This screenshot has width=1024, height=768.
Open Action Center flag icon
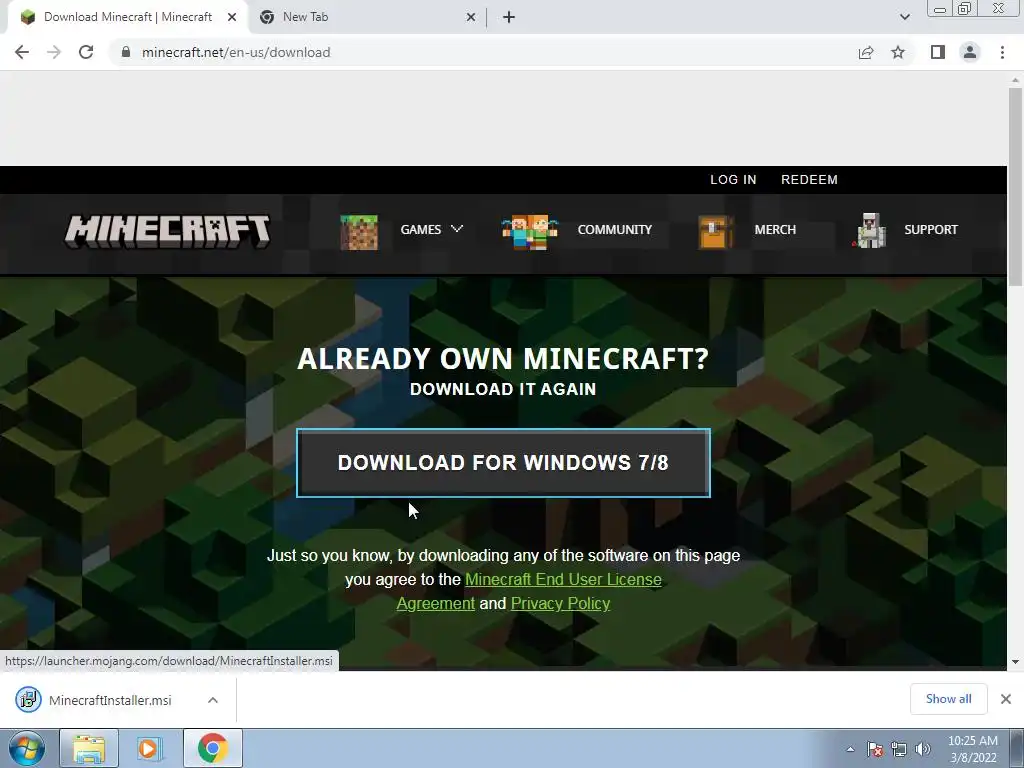point(875,749)
